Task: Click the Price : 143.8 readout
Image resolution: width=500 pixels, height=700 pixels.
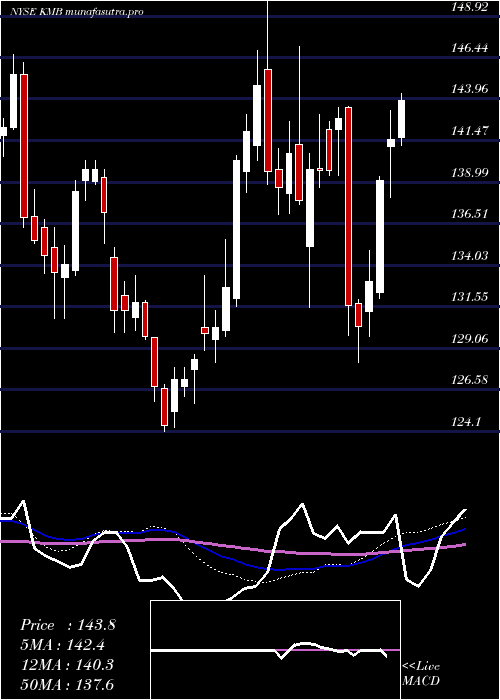Action: pyautogui.click(x=68, y=625)
